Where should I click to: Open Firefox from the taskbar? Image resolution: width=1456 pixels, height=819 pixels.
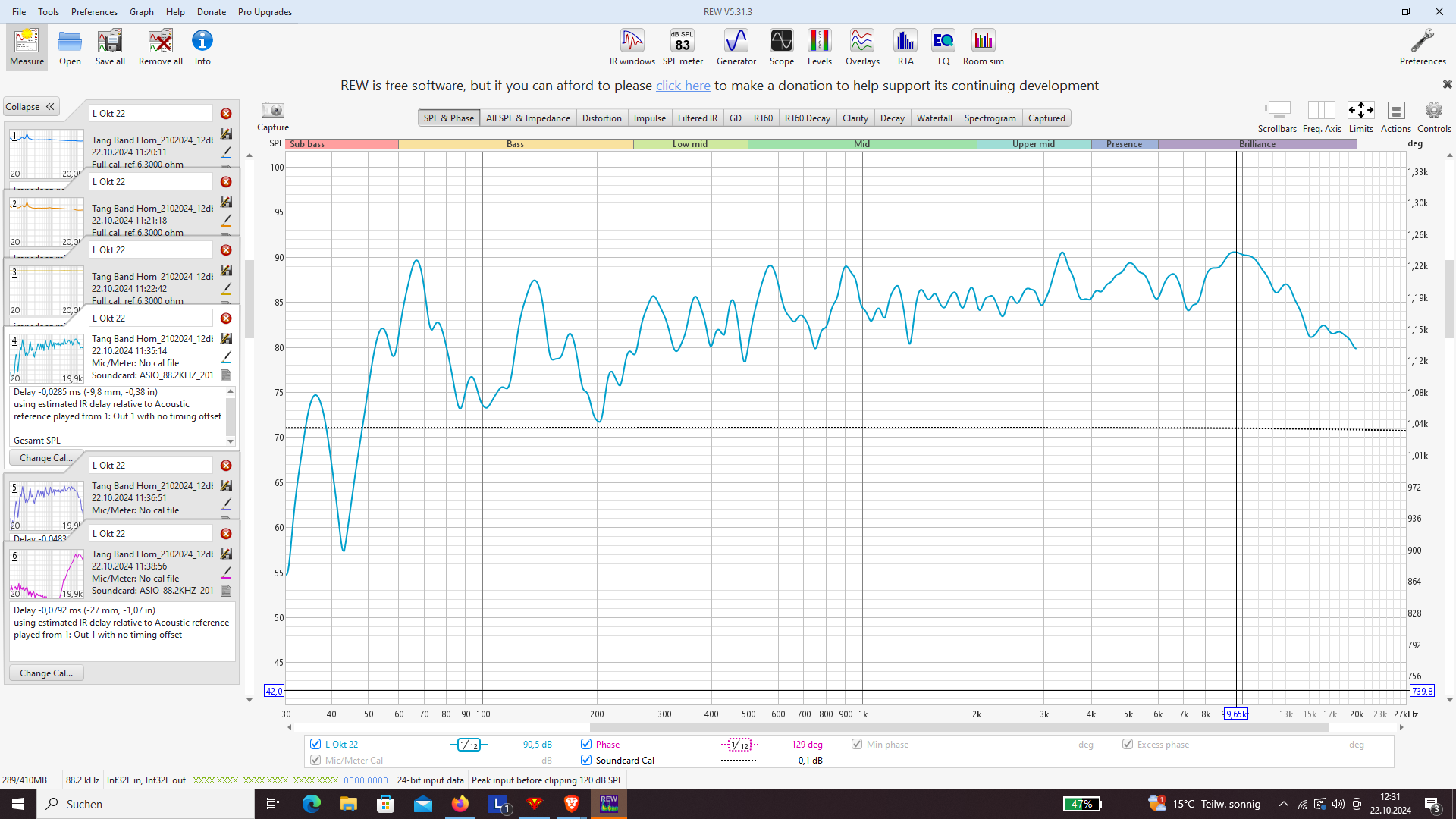click(x=460, y=804)
